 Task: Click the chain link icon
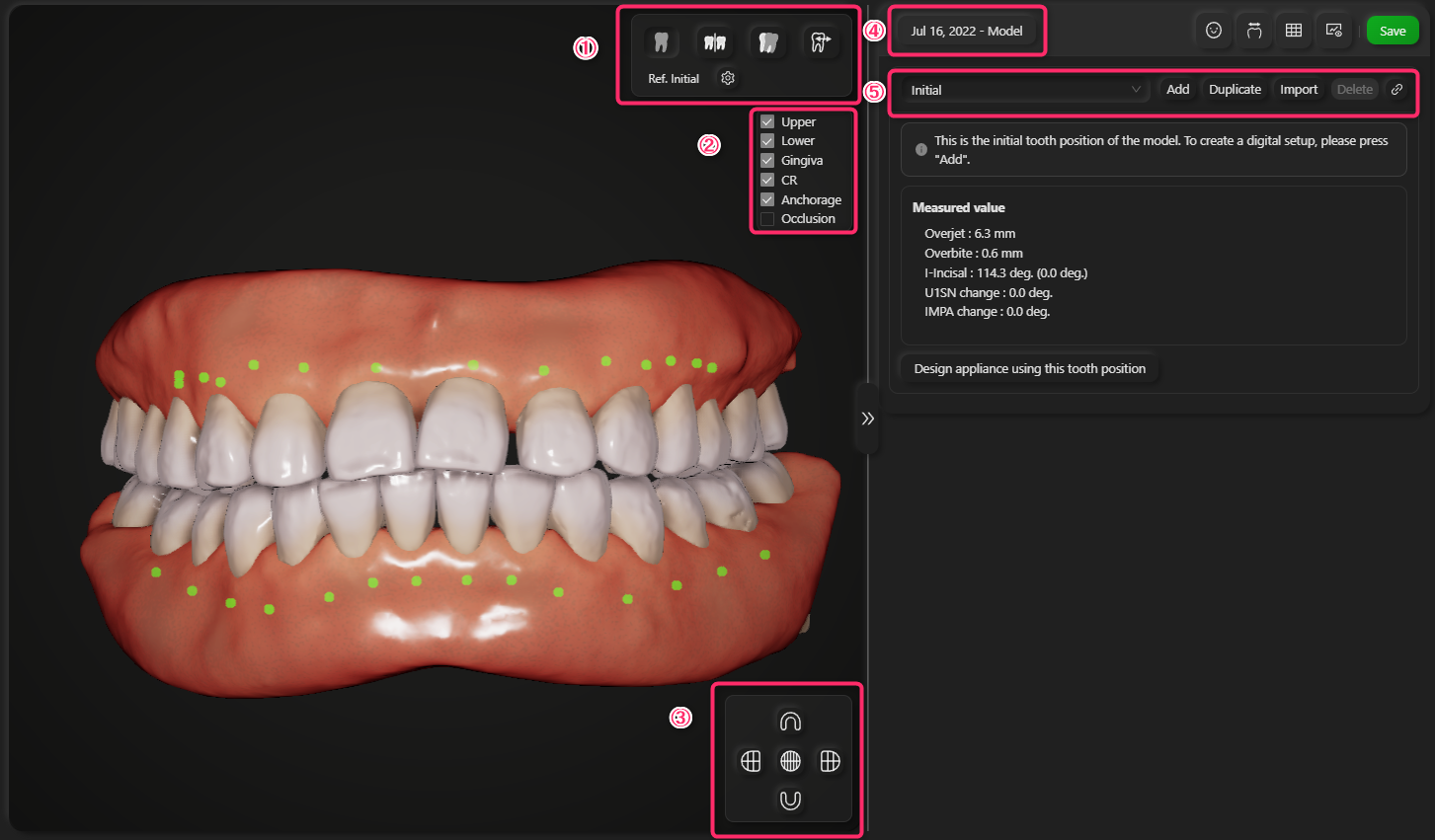point(1396,90)
